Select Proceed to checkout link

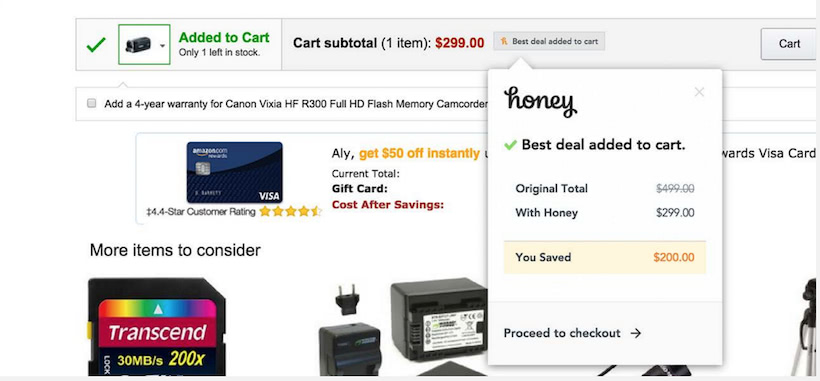[562, 333]
